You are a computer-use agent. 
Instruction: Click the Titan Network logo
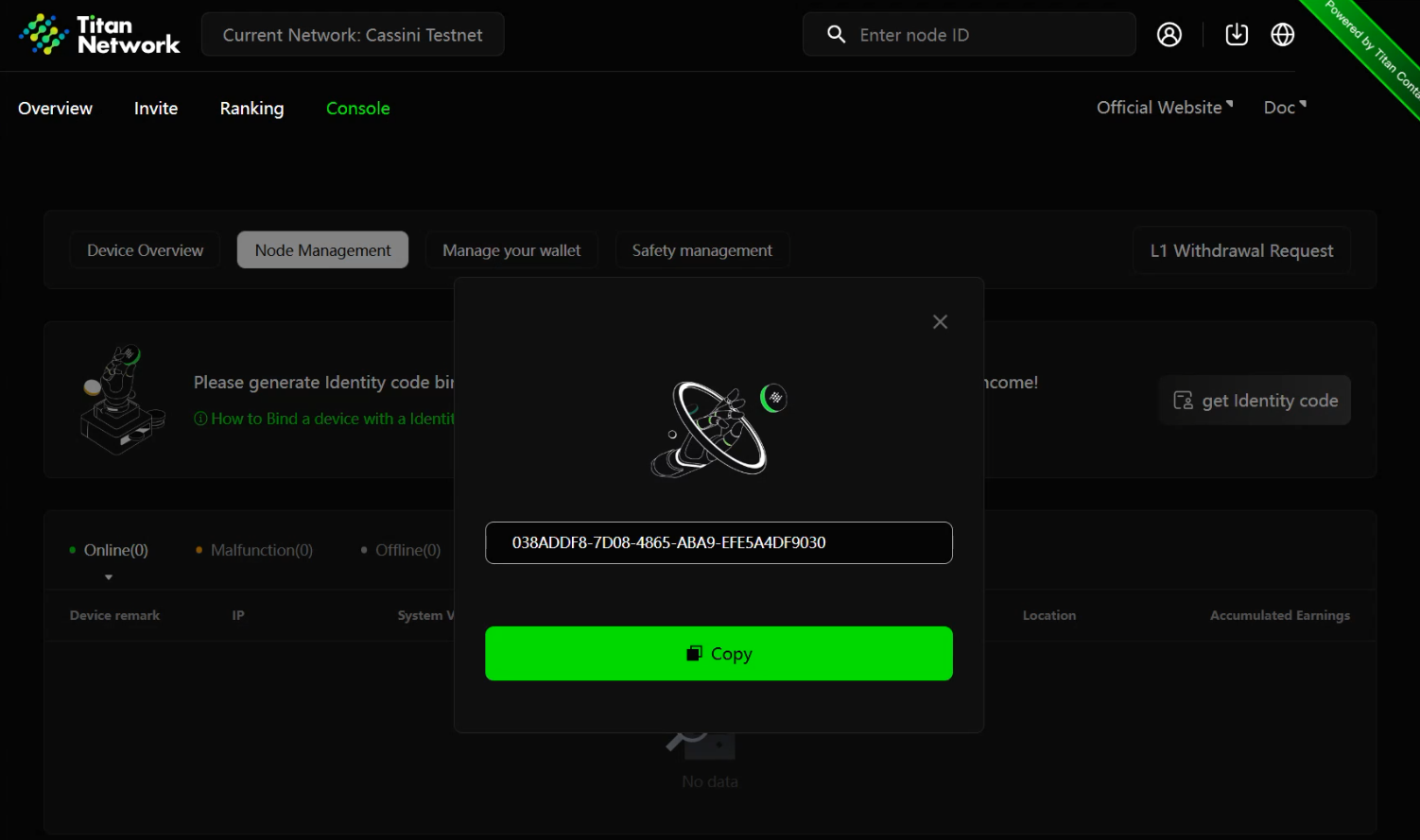pos(99,35)
